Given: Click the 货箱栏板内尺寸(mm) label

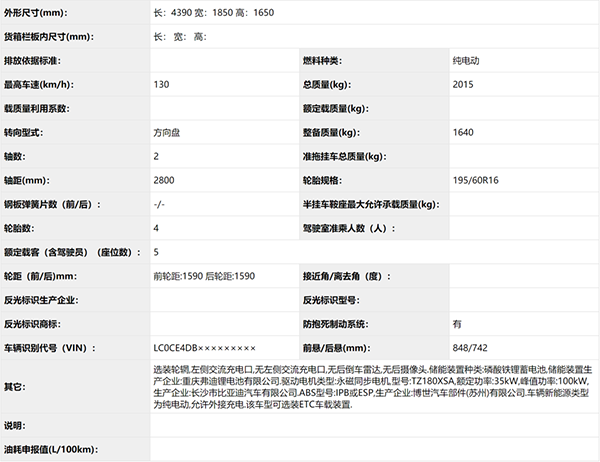Looking at the screenshot, I should click(x=49, y=37).
